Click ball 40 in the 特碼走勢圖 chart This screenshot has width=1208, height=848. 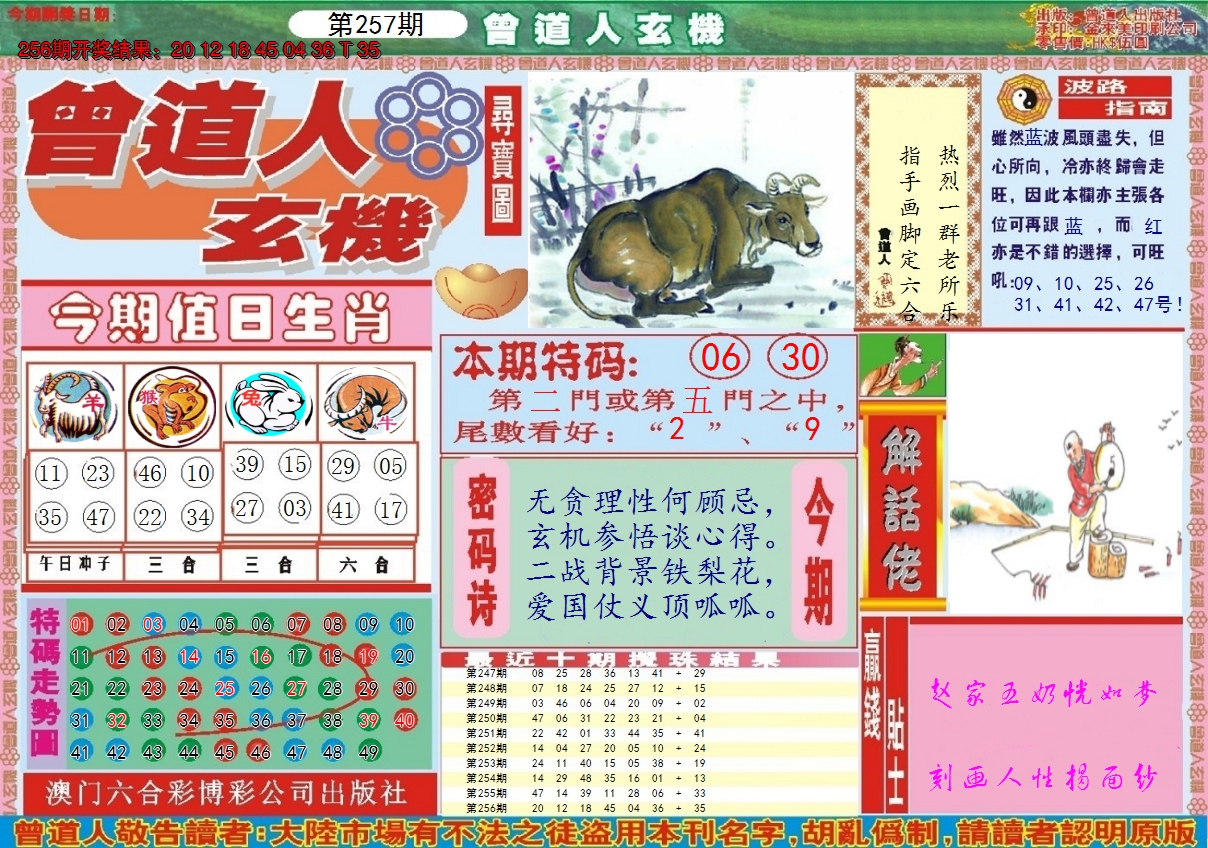(404, 721)
